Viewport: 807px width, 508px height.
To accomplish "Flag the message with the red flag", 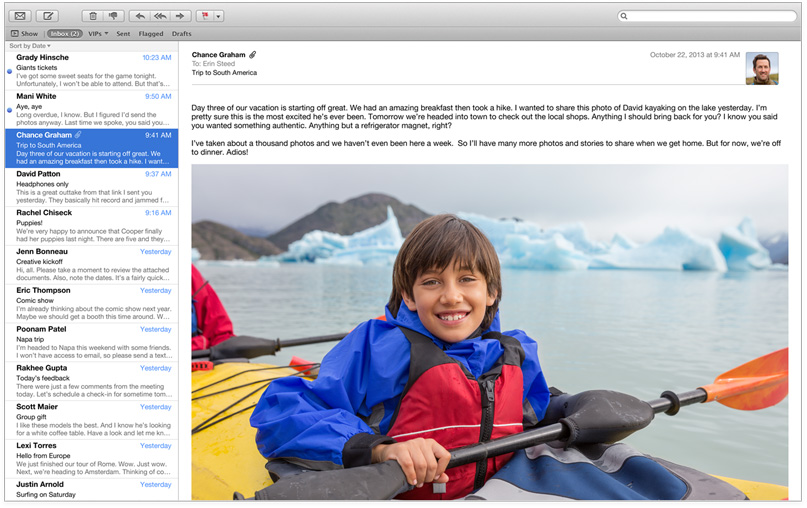I will 205,16.
